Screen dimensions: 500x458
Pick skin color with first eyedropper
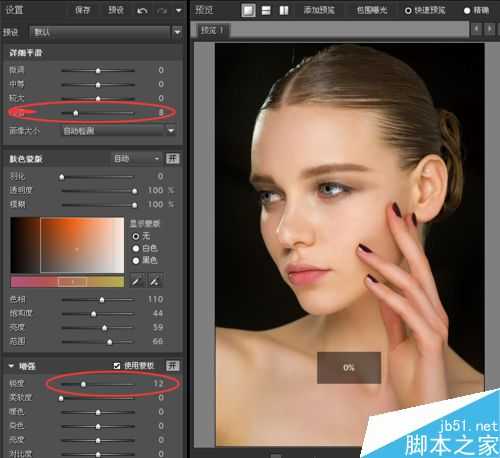tap(137, 281)
